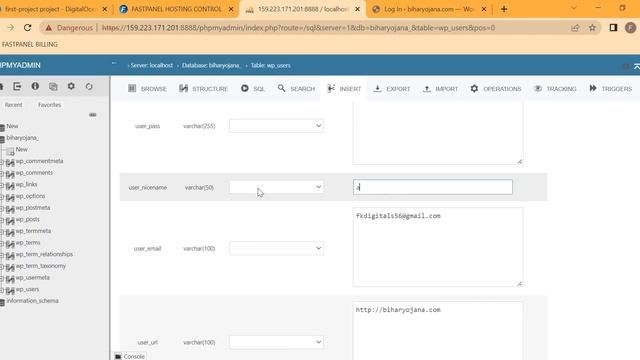Switch to FASTPANEL HOSTING CONTROL tab
The height and width of the screenshot is (360, 640).
(177, 9)
